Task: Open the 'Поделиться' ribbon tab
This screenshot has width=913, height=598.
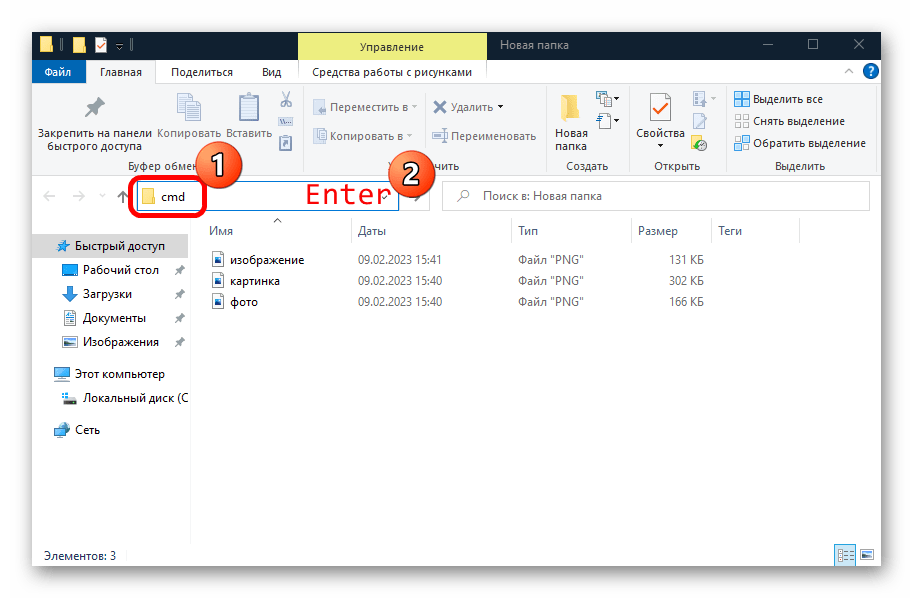Action: pyautogui.click(x=201, y=72)
